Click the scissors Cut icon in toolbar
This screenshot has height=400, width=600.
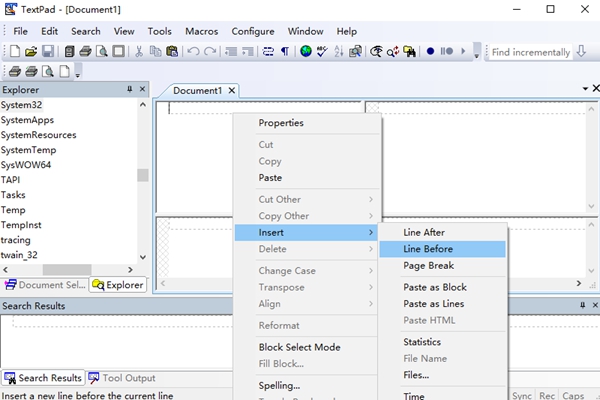click(x=139, y=51)
